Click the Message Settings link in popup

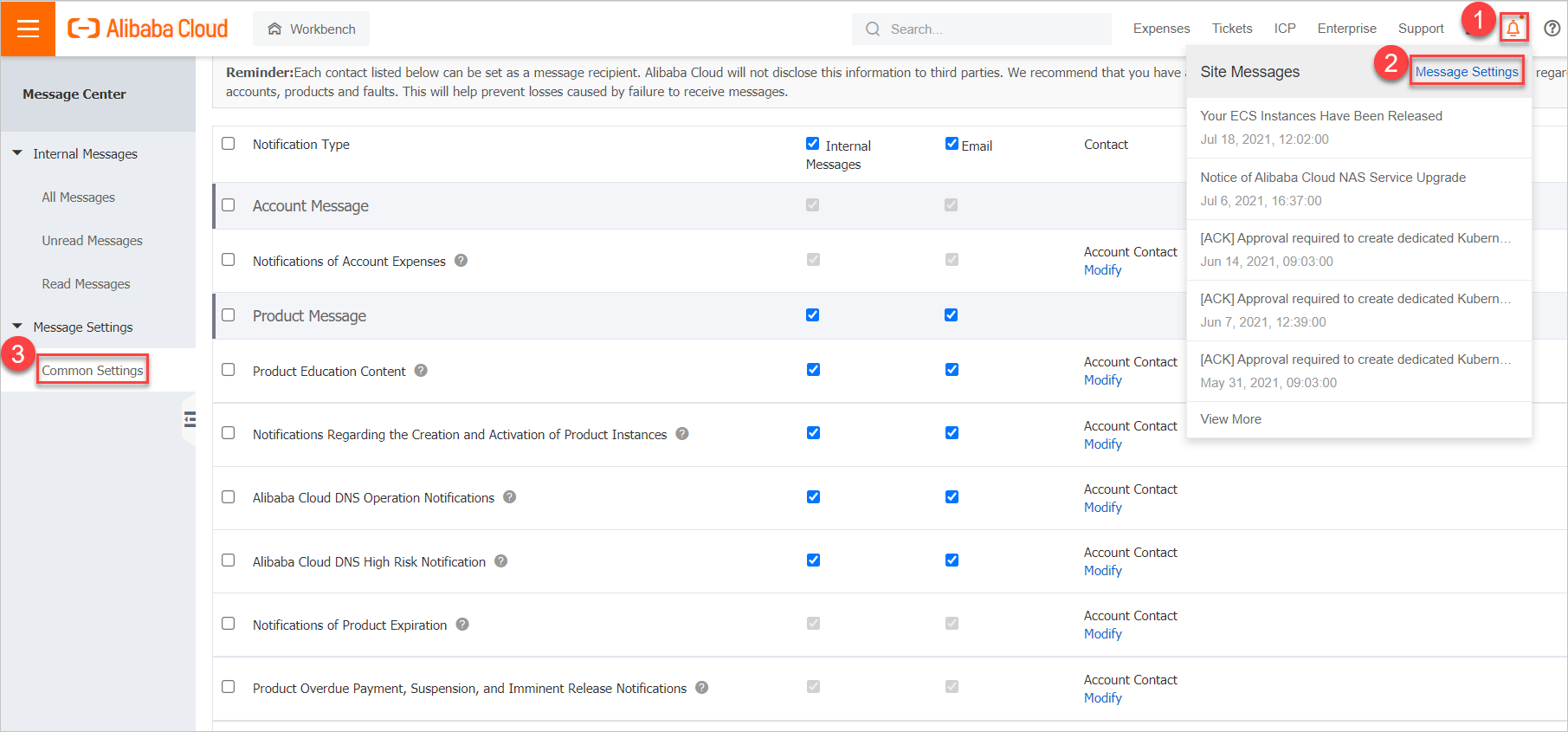click(x=1466, y=72)
